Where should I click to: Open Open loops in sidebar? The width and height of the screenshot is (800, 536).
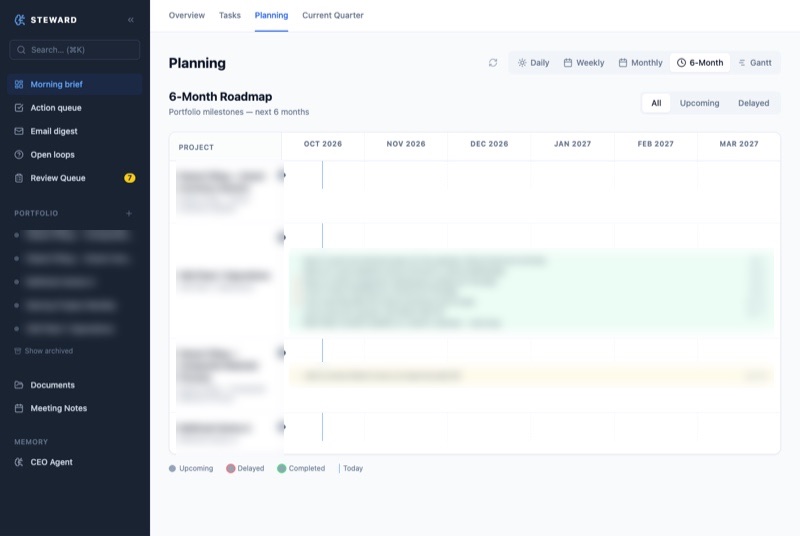click(x=74, y=155)
